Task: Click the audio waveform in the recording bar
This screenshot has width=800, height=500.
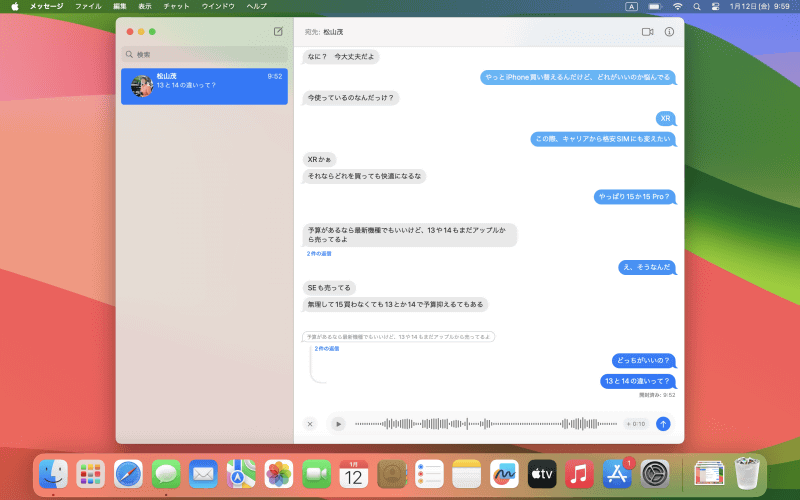Action: (x=486, y=424)
